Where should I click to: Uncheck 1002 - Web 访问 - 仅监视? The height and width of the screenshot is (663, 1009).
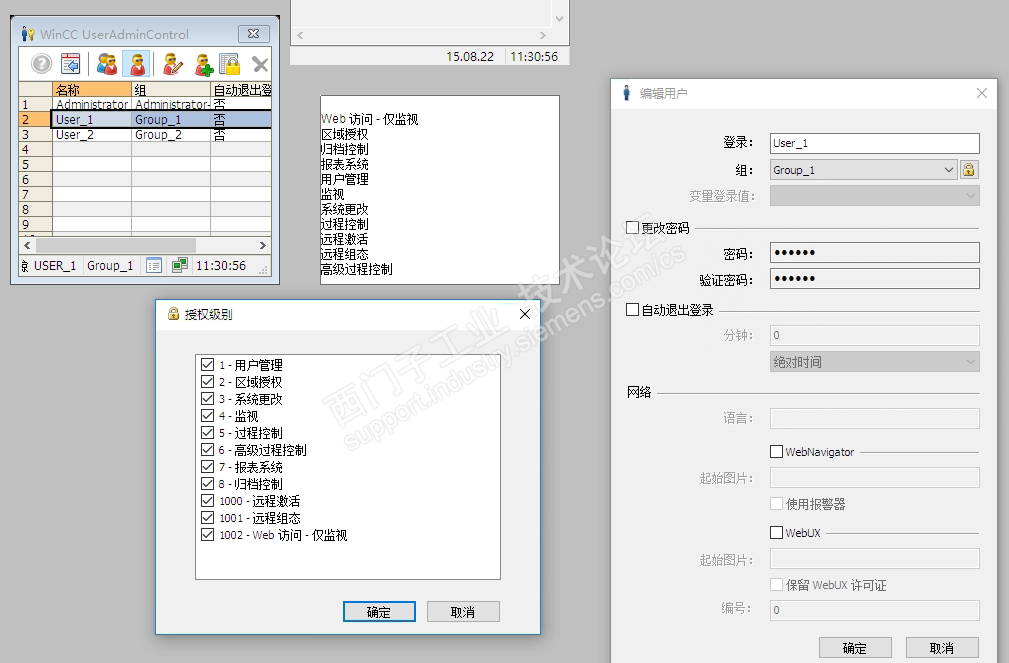coord(207,534)
